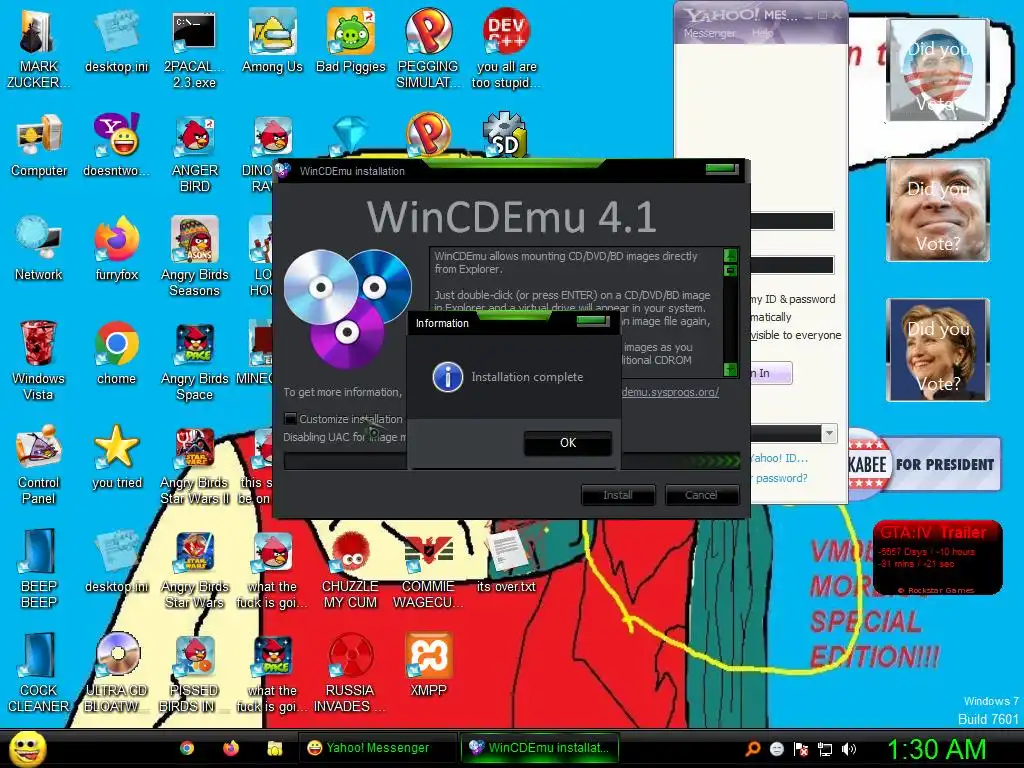The image size is (1024, 768).
Task: Click the WinCDEmu description scrollbar down arrow
Action: (x=730, y=370)
